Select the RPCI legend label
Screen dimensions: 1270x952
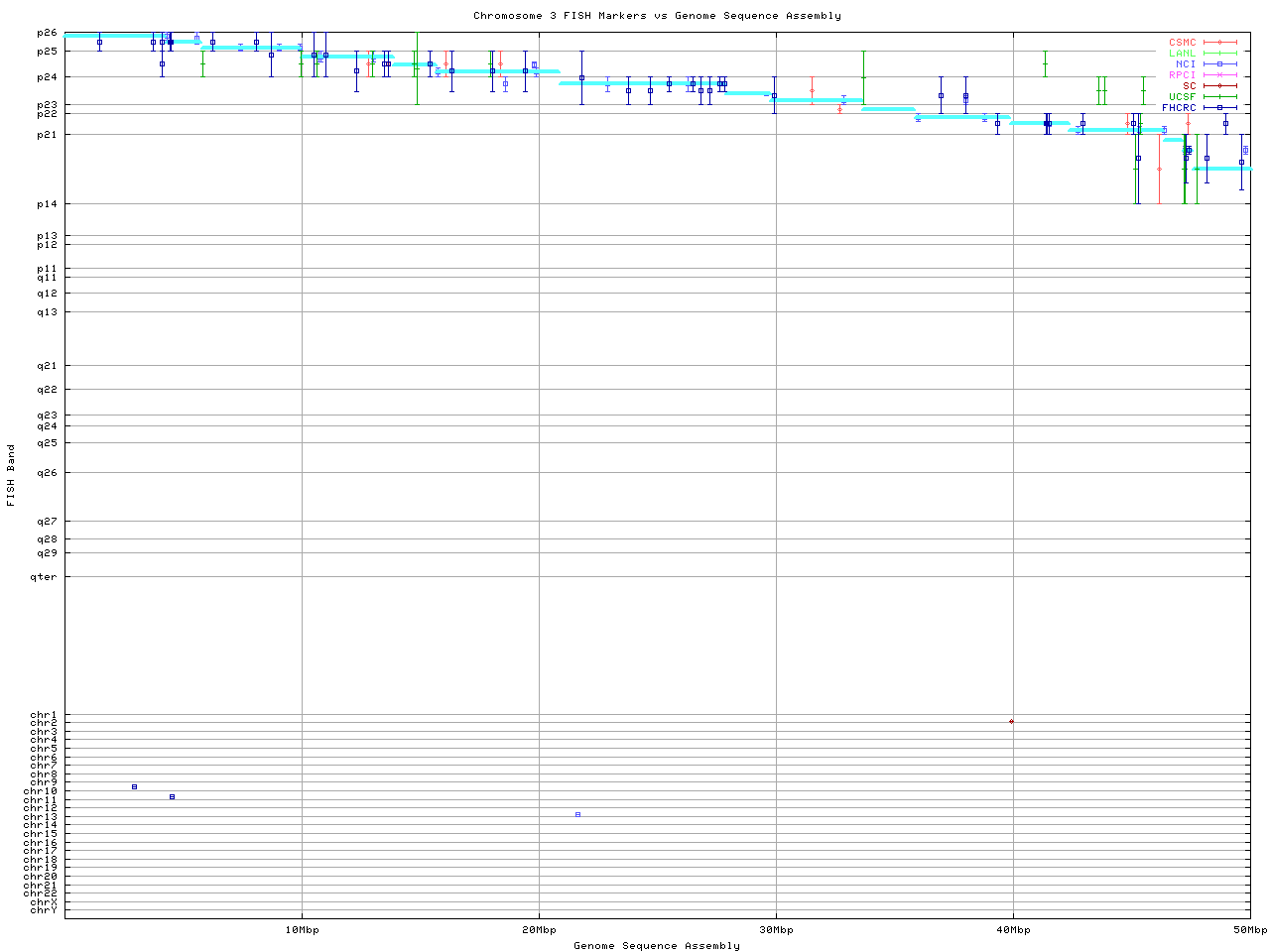pos(1182,75)
